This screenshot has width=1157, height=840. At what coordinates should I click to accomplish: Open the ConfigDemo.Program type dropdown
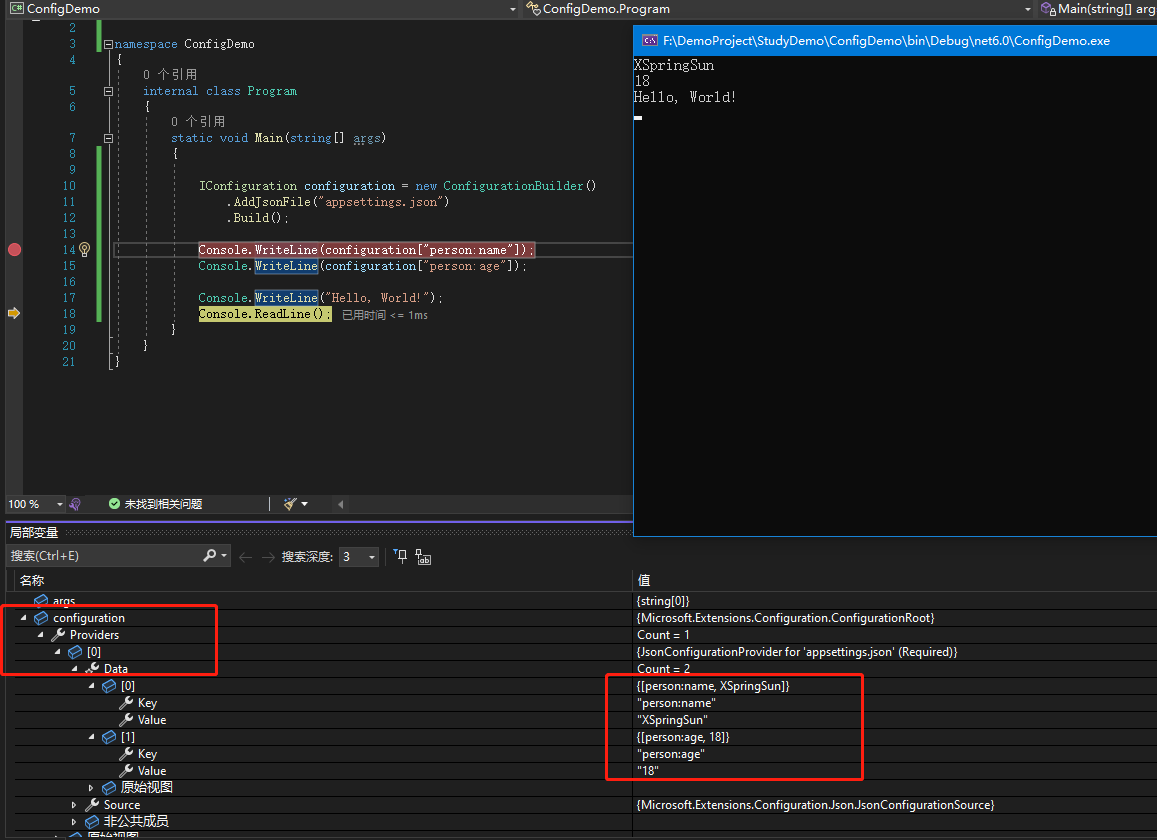pos(1028,8)
